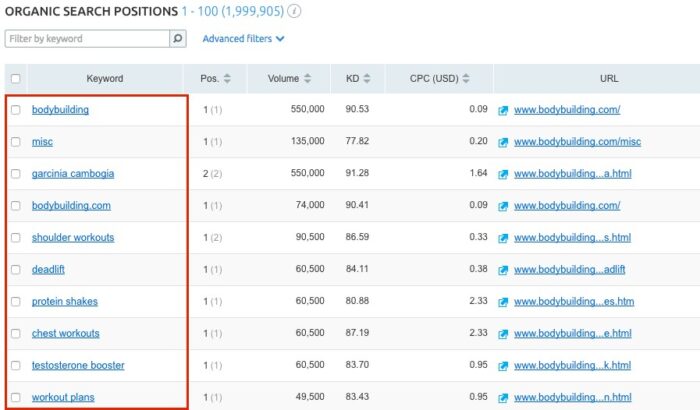This screenshot has height=410, width=700.
Task: Open the bodybuilding keyword link
Action: tap(60, 110)
